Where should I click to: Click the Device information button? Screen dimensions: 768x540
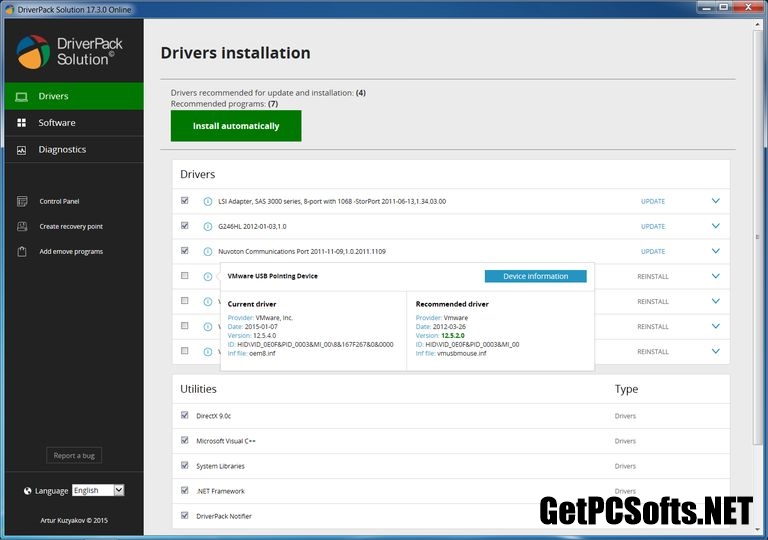point(535,276)
